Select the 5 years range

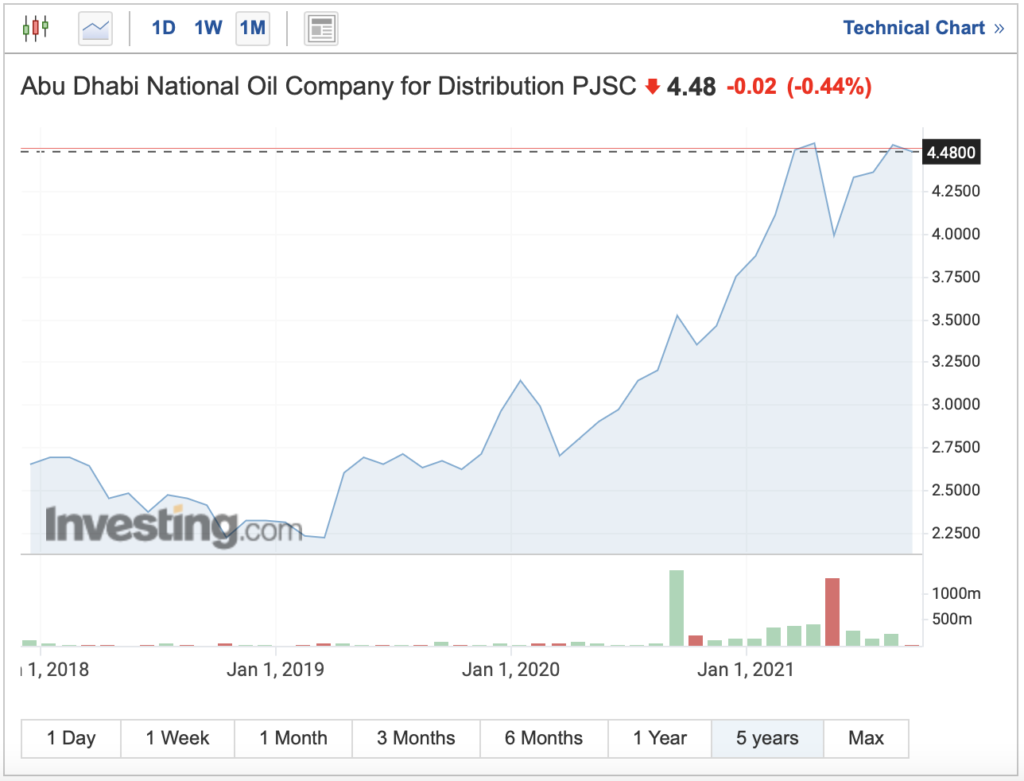(x=767, y=739)
